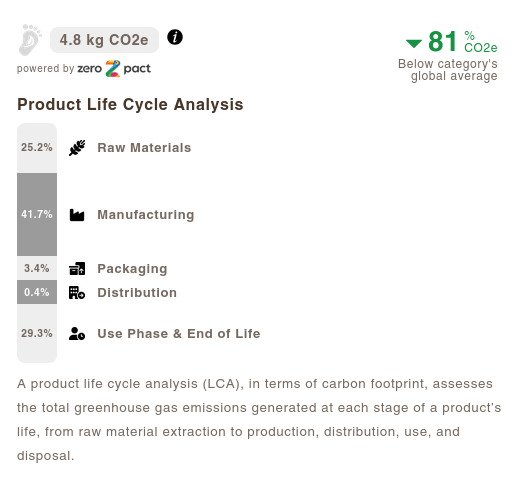
Task: Click the Use Phase person-clock icon
Action: 77,333
